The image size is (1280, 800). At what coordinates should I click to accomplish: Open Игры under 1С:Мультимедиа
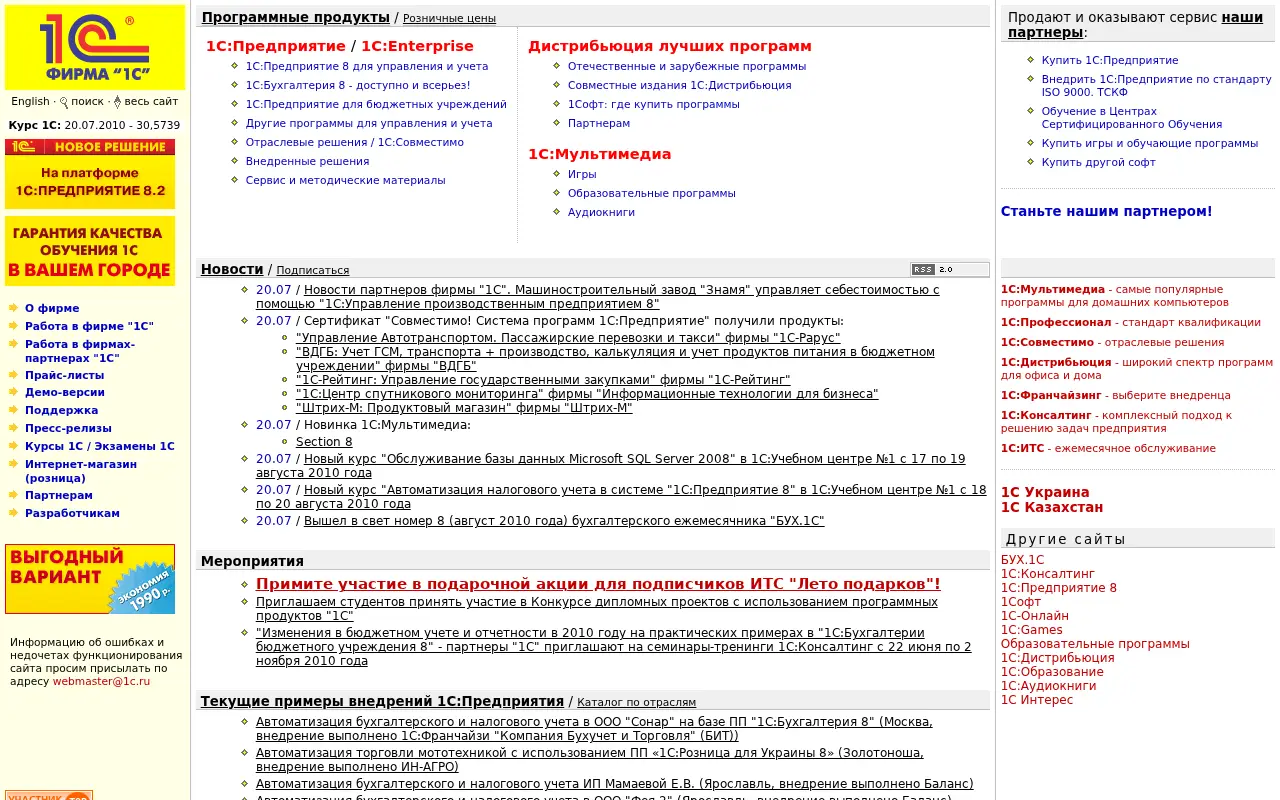582,174
